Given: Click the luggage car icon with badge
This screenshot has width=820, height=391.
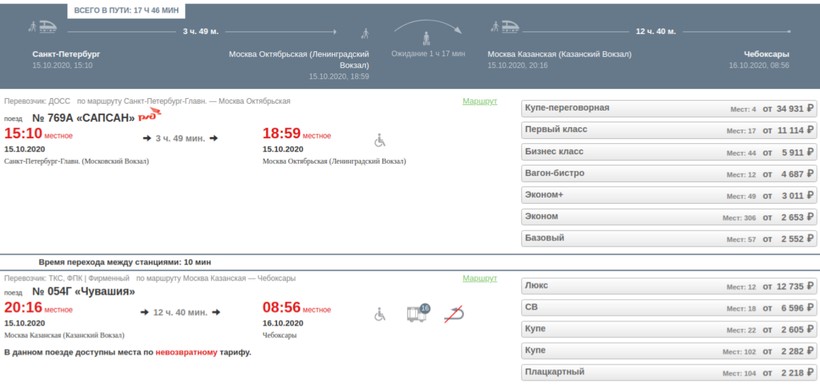Looking at the screenshot, I should tap(418, 313).
